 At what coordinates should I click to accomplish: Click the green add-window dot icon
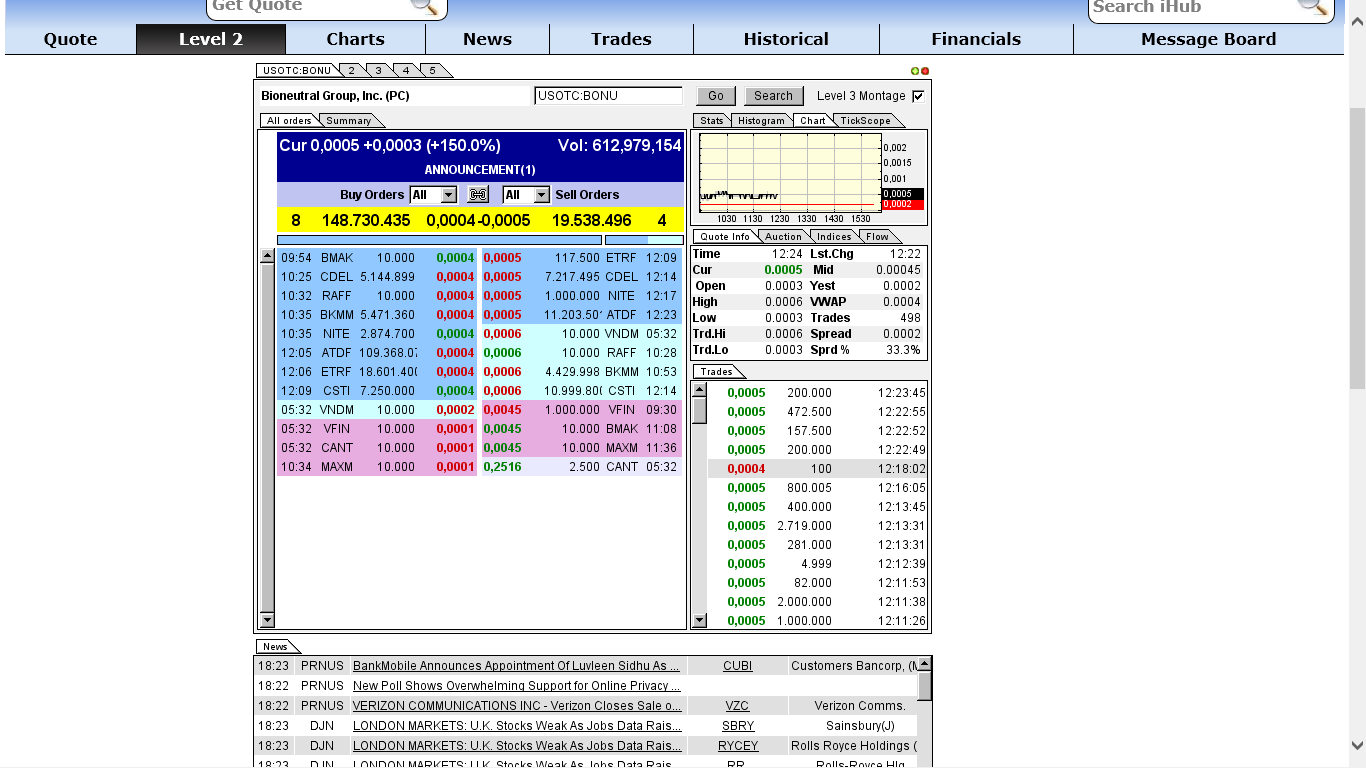915,71
